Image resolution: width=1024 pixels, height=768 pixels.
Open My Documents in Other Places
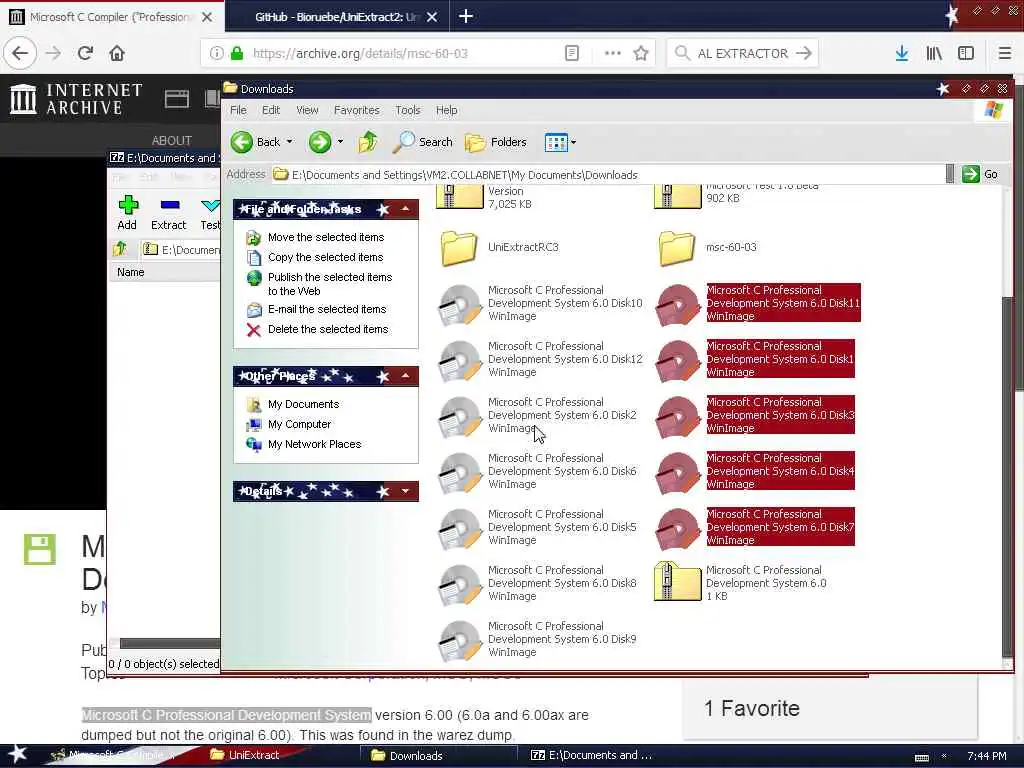click(x=303, y=404)
